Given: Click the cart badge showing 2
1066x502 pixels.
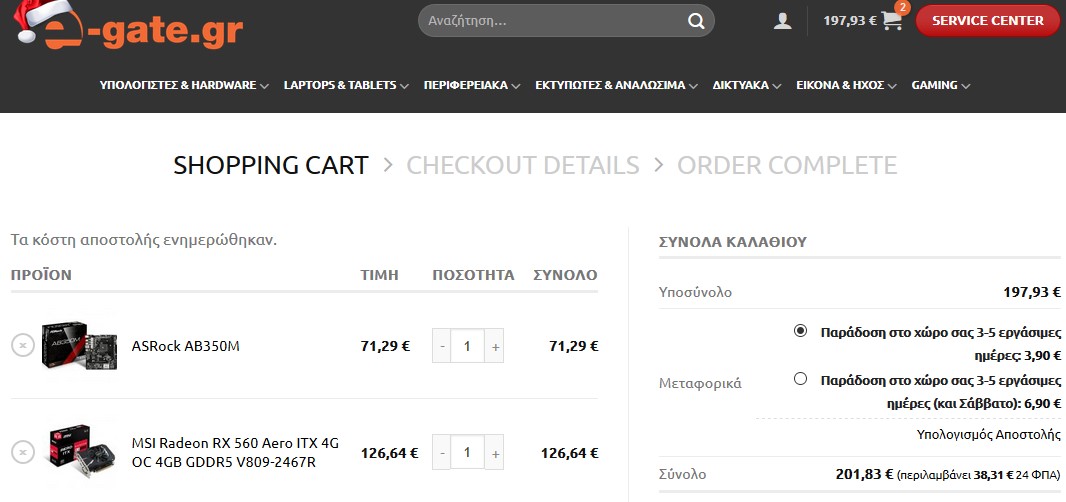Looking at the screenshot, I should point(903,7).
